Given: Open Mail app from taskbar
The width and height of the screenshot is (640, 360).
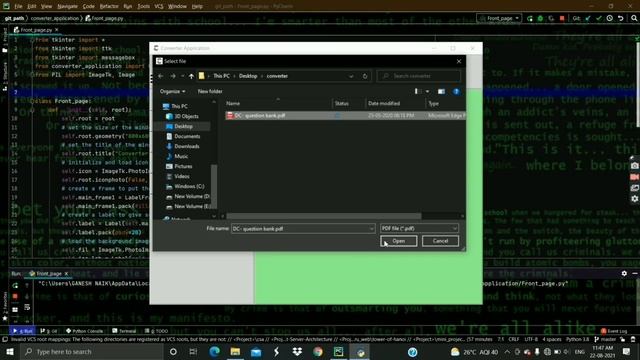Looking at the screenshot, I should coord(256,351).
